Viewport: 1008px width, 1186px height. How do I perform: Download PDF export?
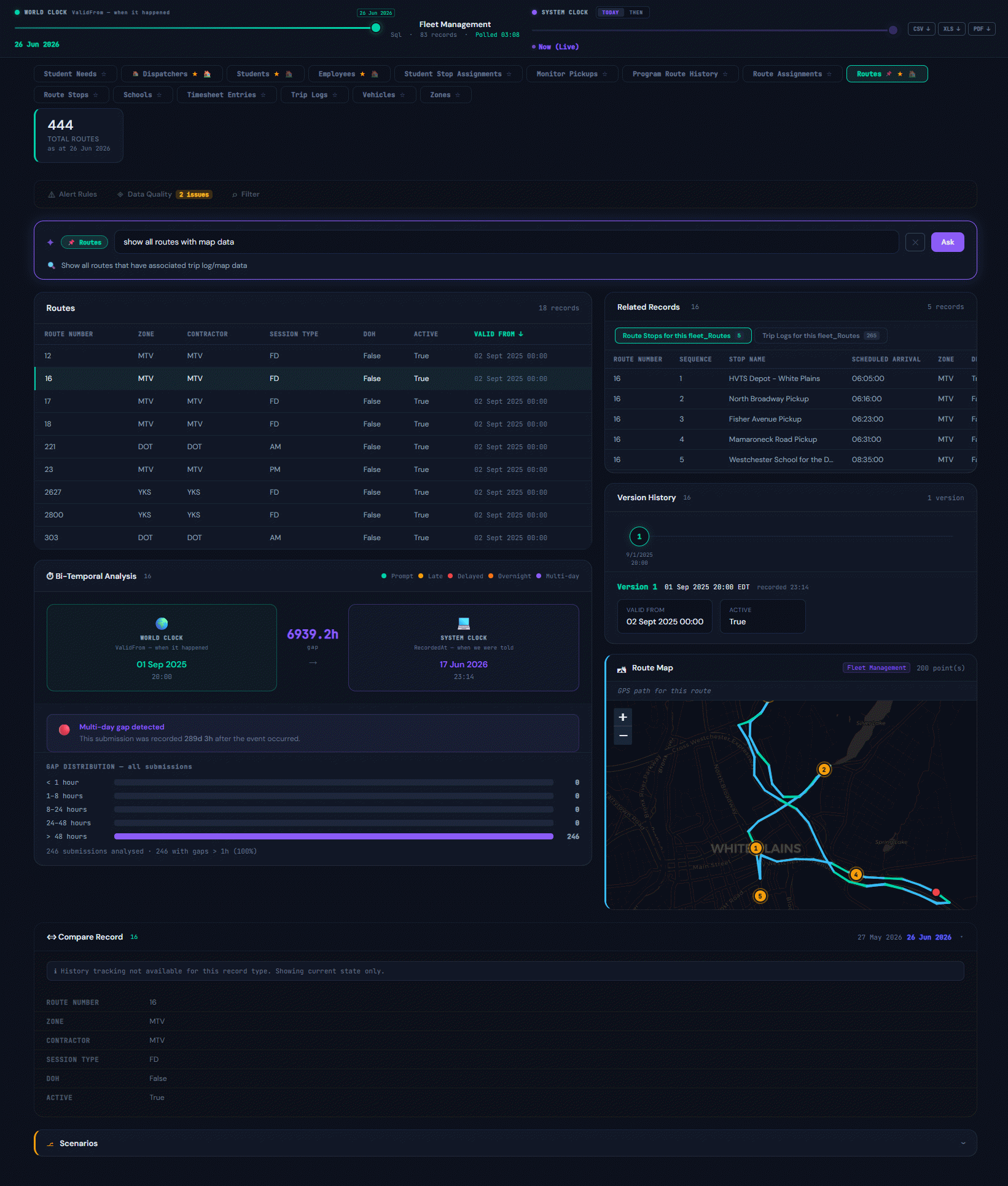982,29
